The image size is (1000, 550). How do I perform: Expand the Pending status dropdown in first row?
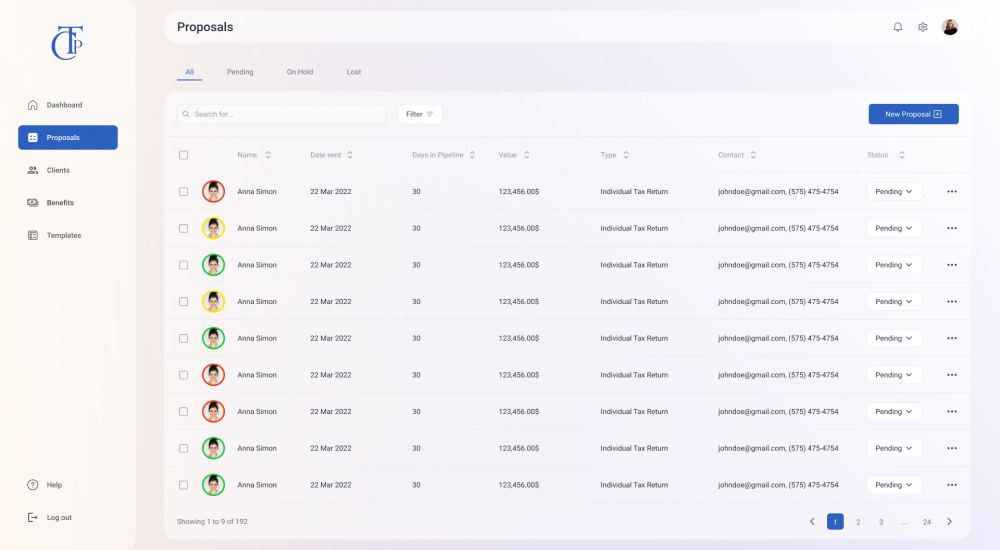point(894,192)
